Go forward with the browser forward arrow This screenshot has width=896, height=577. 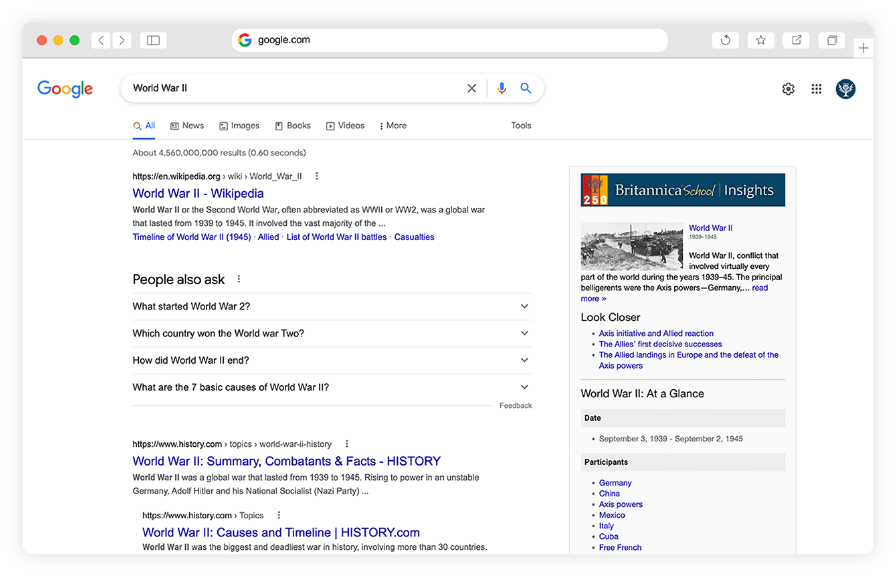tap(122, 40)
